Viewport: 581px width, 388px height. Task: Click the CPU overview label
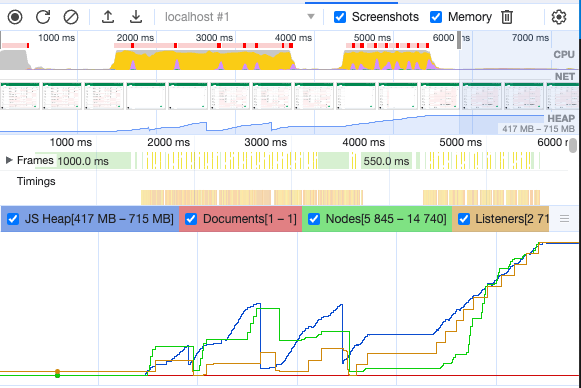[x=564, y=54]
